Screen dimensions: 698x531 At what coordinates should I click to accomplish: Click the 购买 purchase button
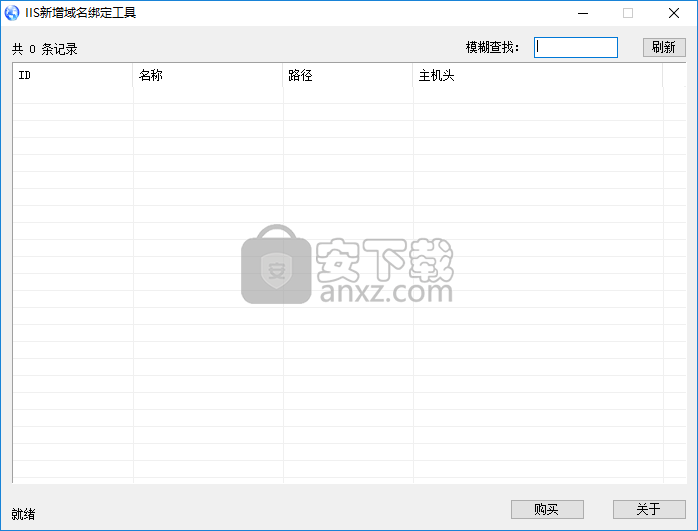(547, 509)
